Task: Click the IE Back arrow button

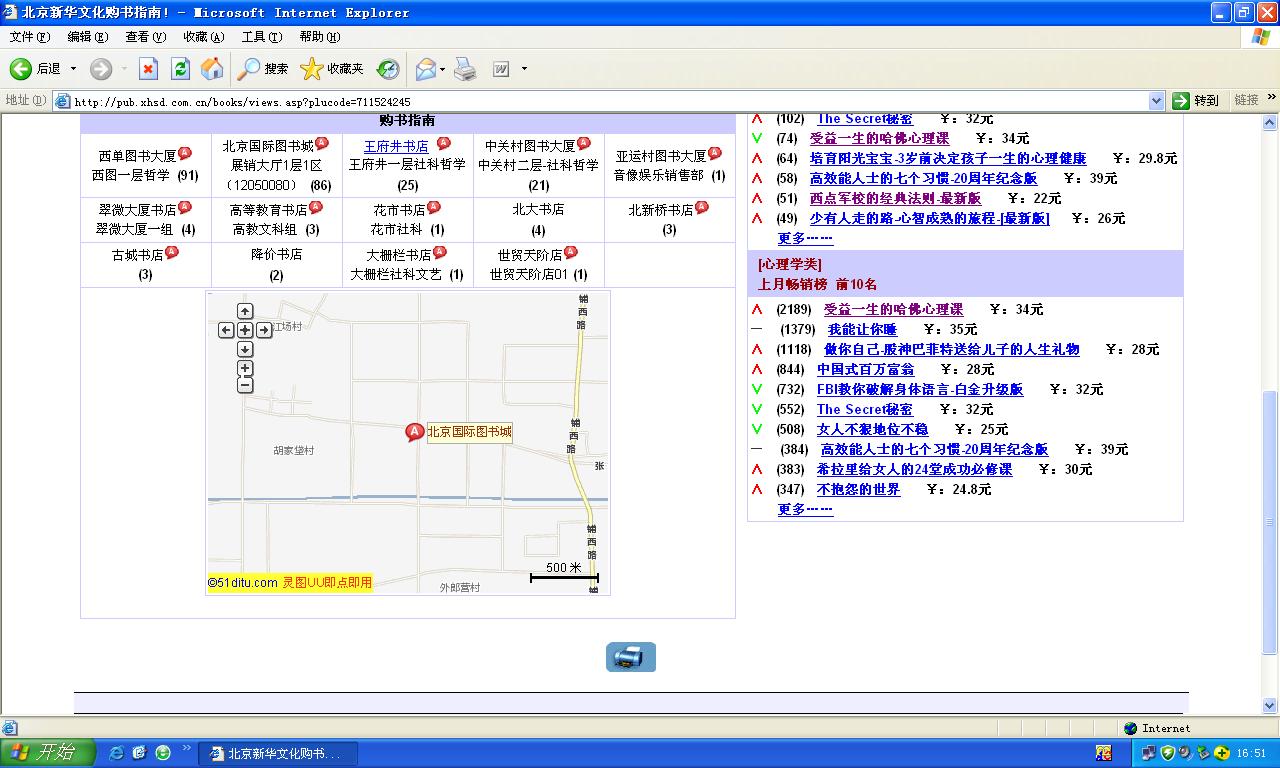Action: [x=21, y=69]
